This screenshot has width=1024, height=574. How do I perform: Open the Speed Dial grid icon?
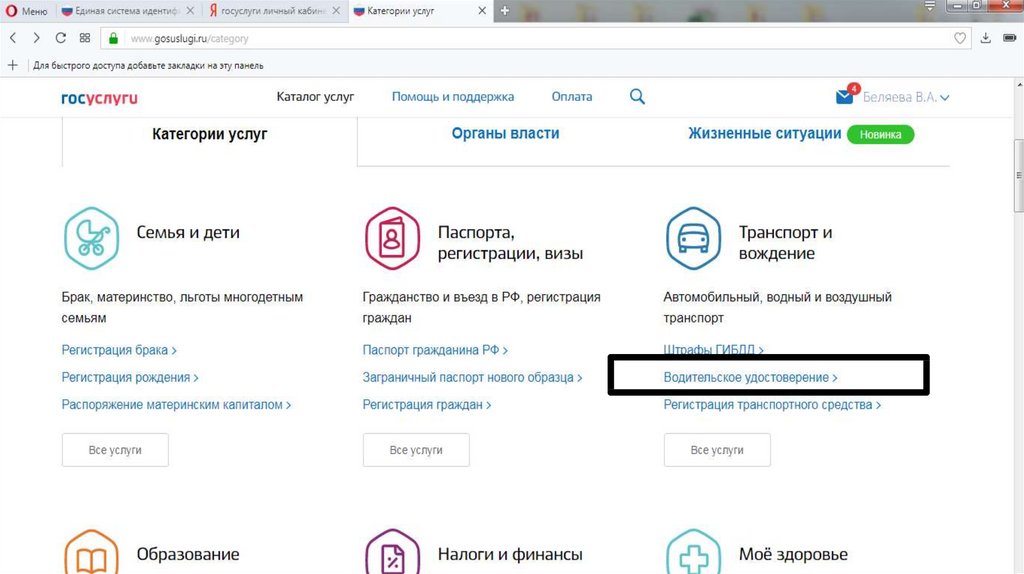click(85, 38)
